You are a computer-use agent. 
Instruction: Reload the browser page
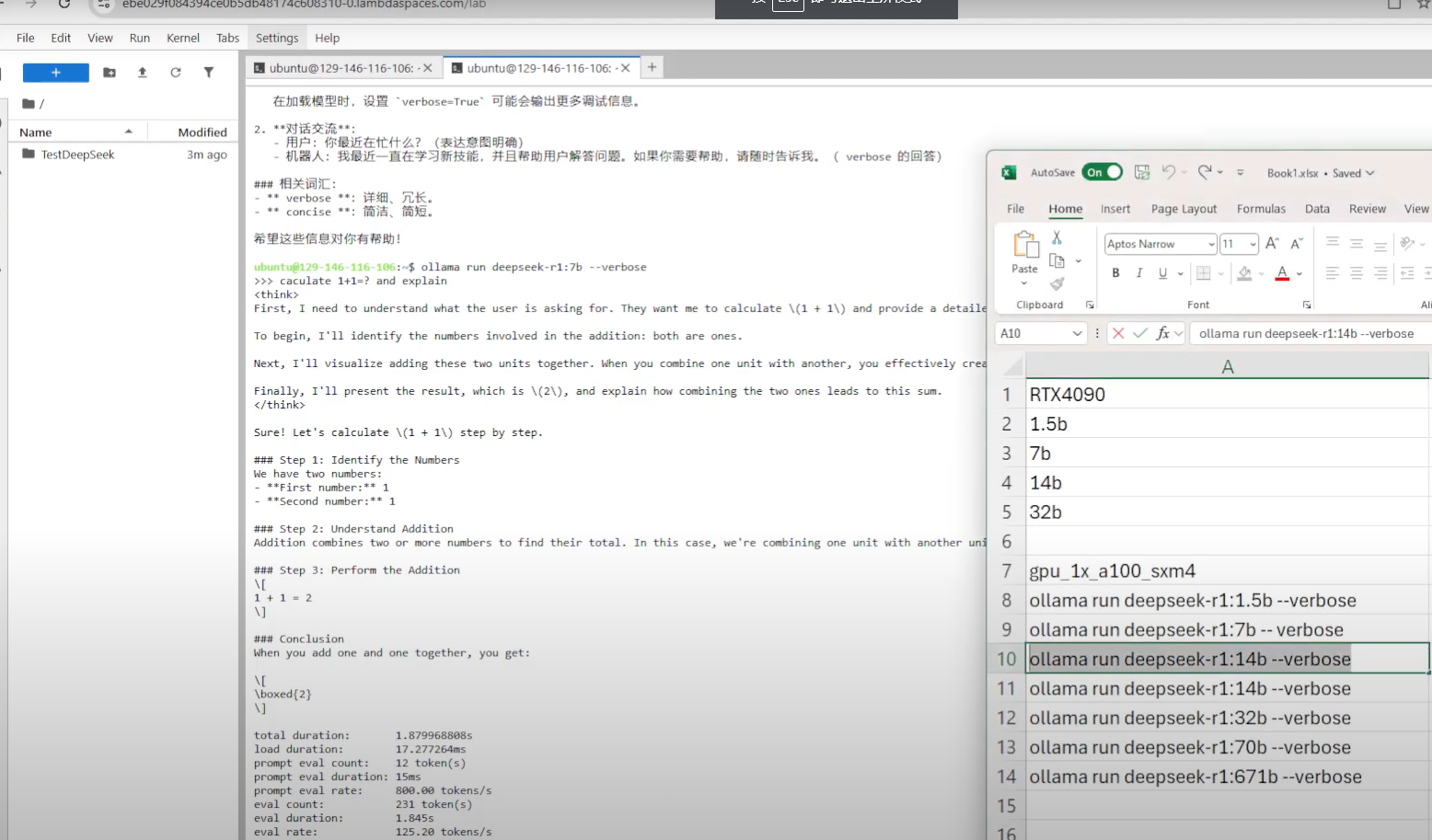click(64, 4)
